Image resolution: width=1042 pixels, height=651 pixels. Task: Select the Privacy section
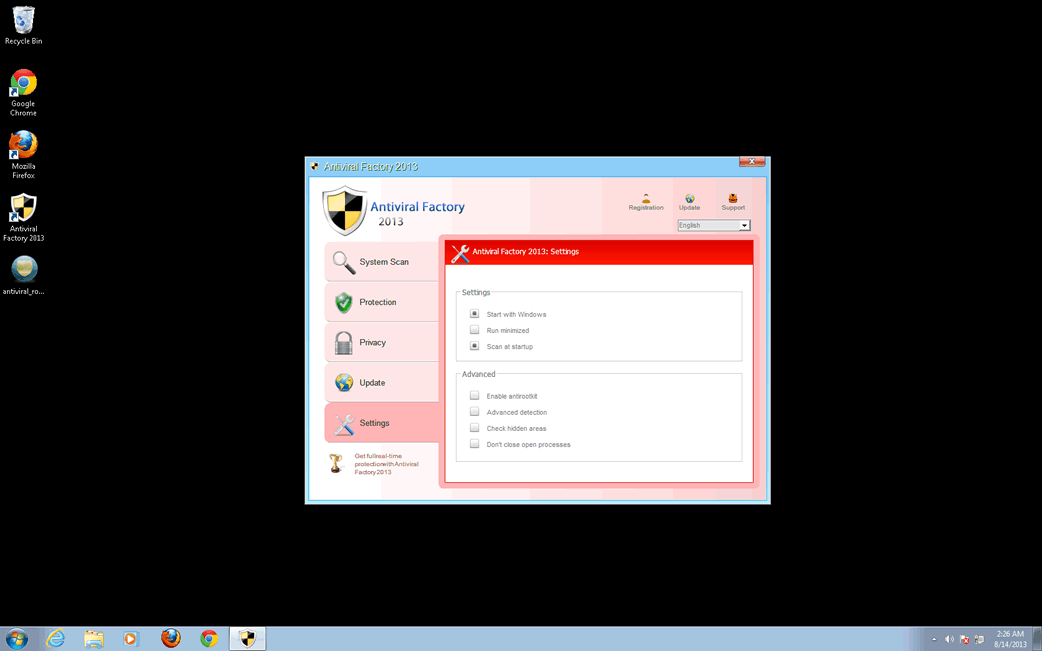[382, 342]
